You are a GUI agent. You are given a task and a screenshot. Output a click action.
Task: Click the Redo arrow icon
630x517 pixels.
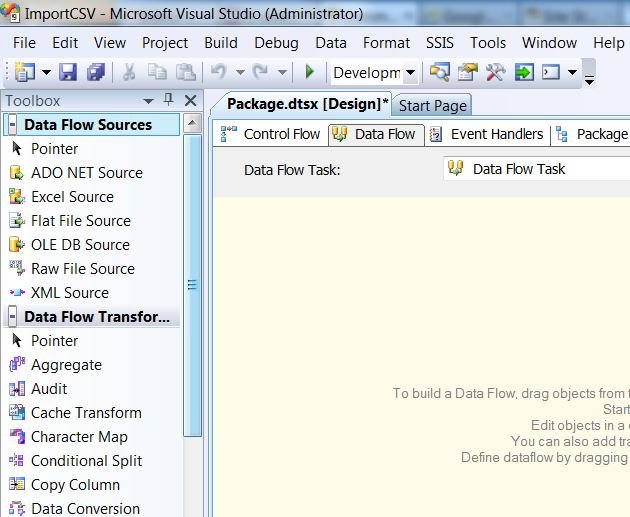[260, 72]
